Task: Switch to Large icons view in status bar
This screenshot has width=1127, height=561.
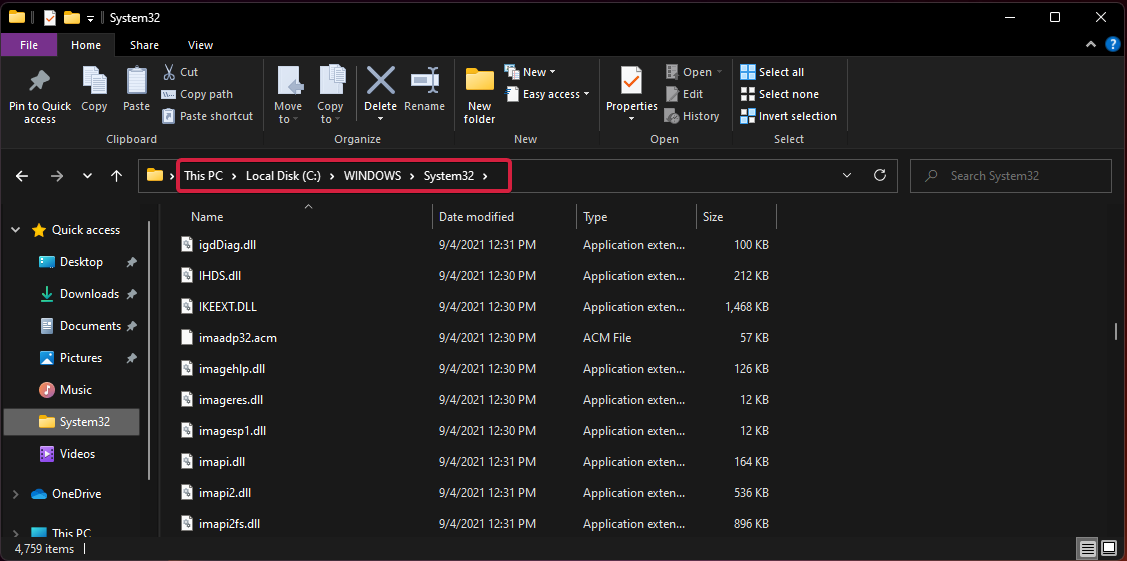Action: tap(1109, 550)
